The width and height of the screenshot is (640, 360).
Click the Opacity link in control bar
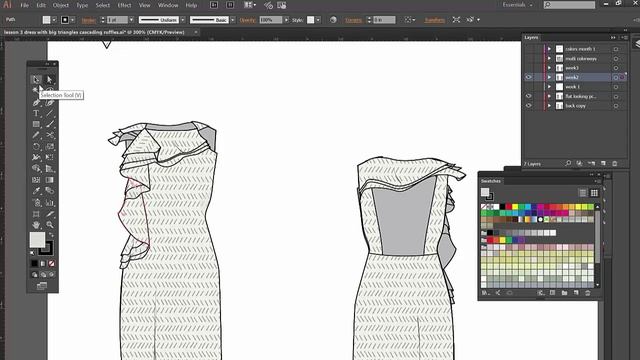coord(247,20)
